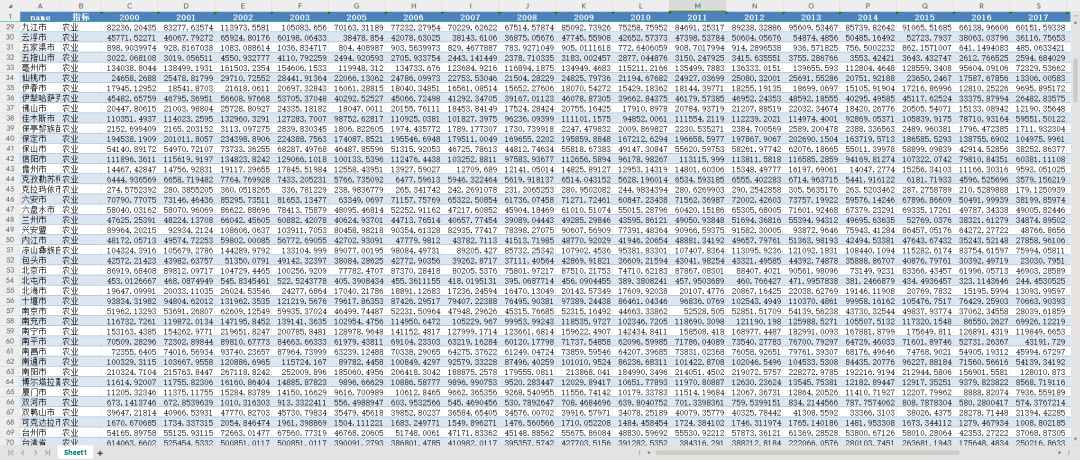Click the '2003' year header cell
1080x460 pixels.
pos(300,17)
